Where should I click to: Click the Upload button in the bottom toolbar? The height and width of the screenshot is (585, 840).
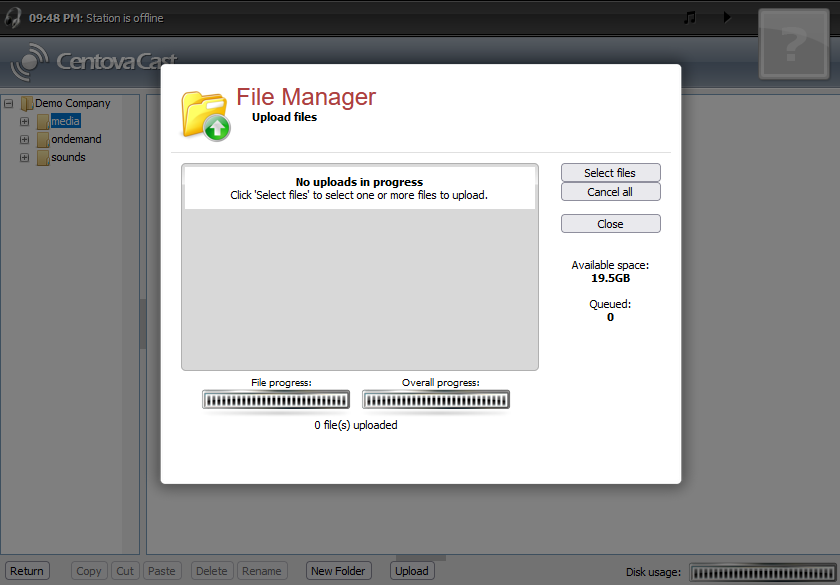click(411, 571)
